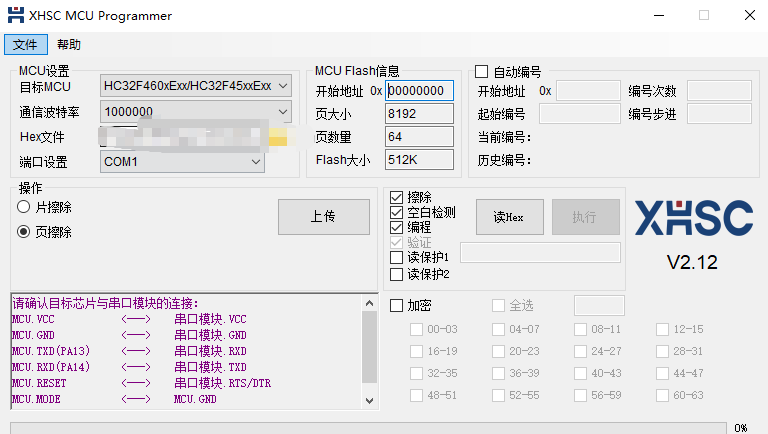
Task: Open the 帮助 menu
Action: 69,45
